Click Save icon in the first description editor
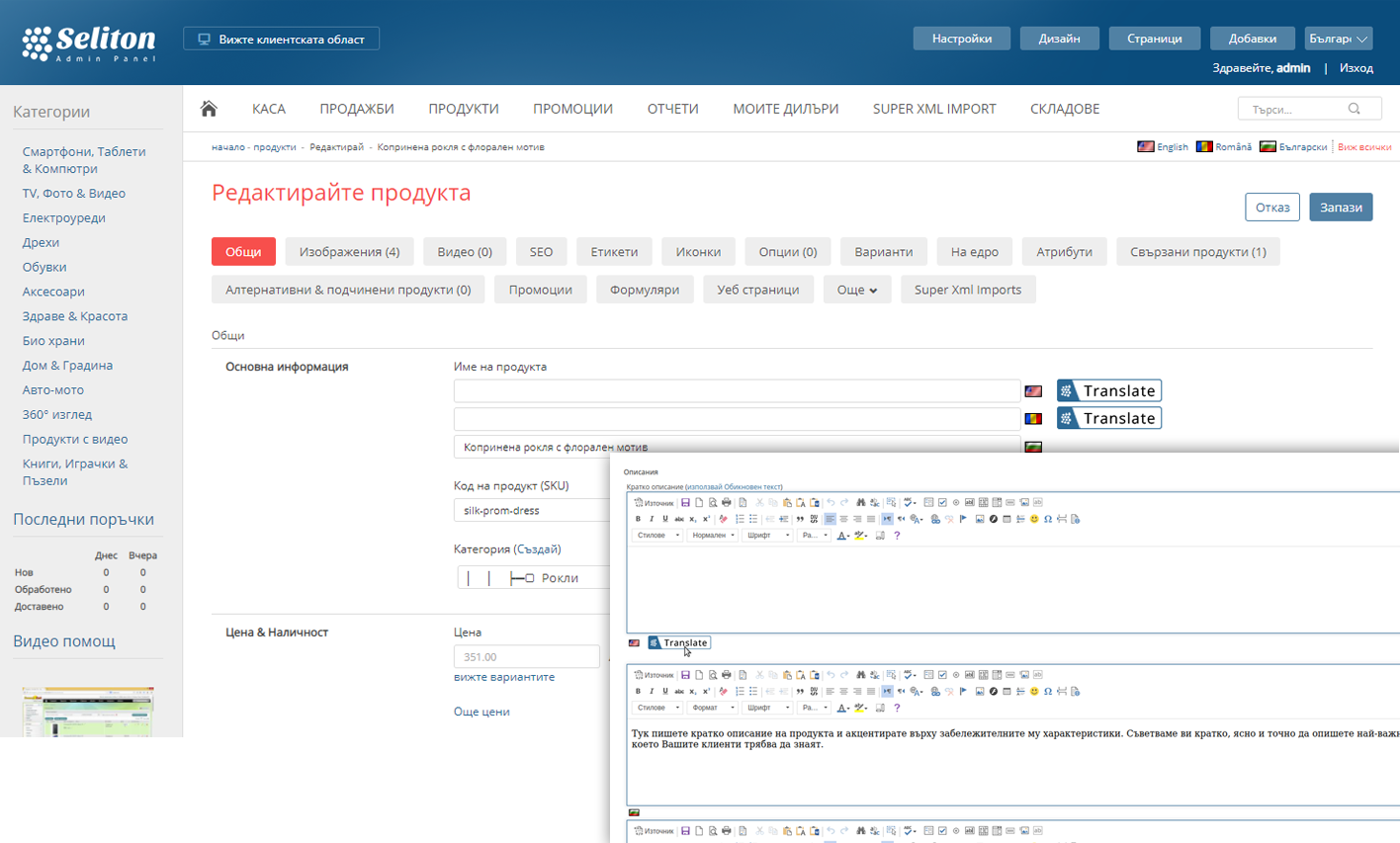Image resolution: width=1400 pixels, height=843 pixels. pos(685,503)
